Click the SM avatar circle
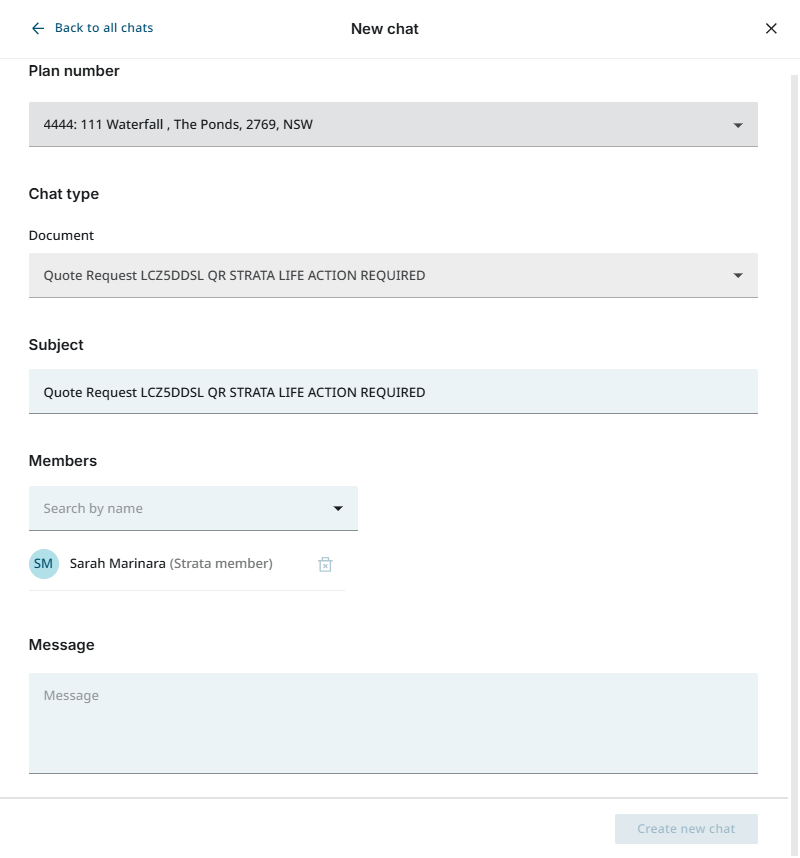Viewport: 800px width, 858px height. [43, 564]
